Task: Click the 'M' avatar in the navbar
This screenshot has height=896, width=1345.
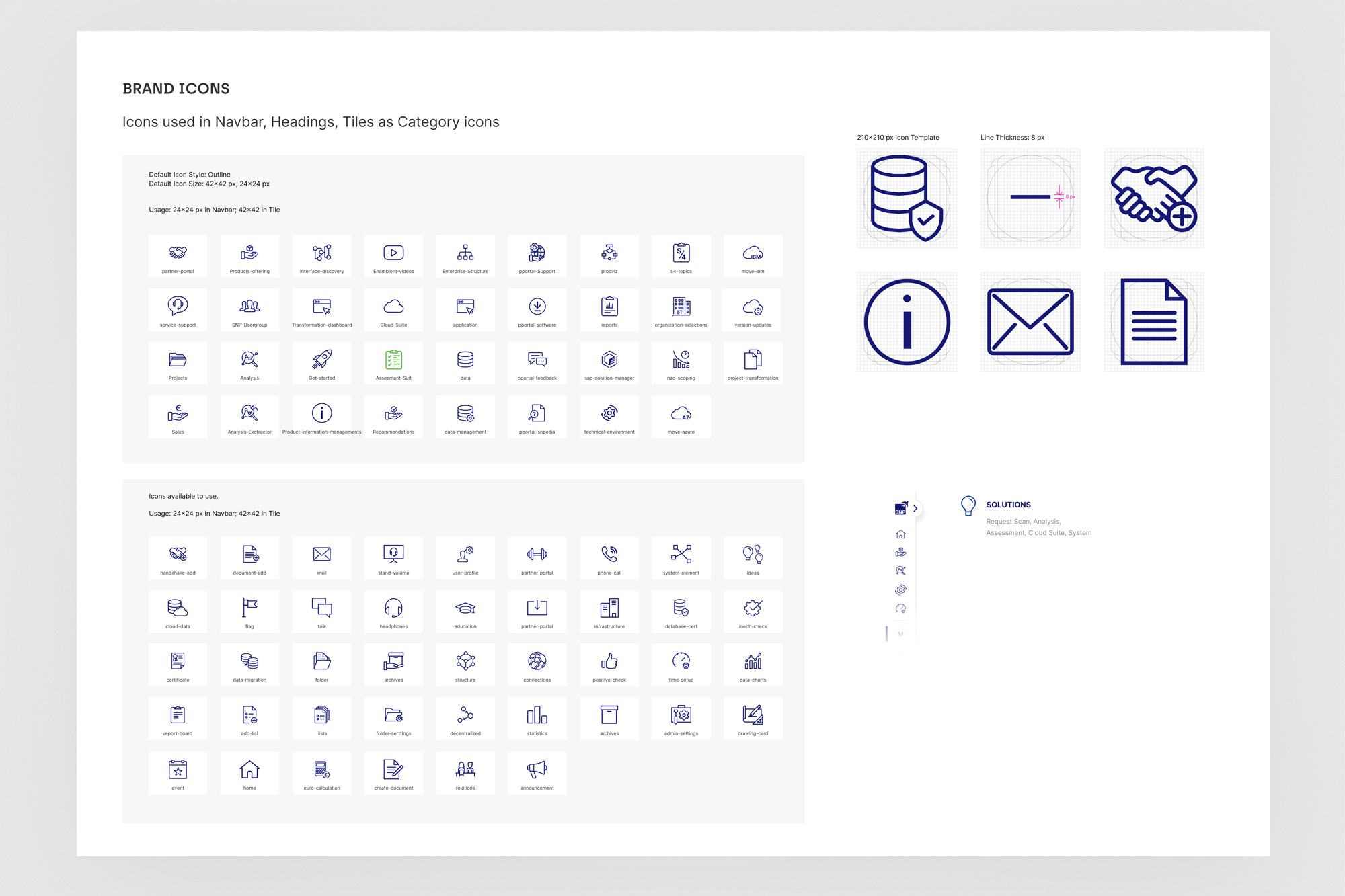Action: 900,634
